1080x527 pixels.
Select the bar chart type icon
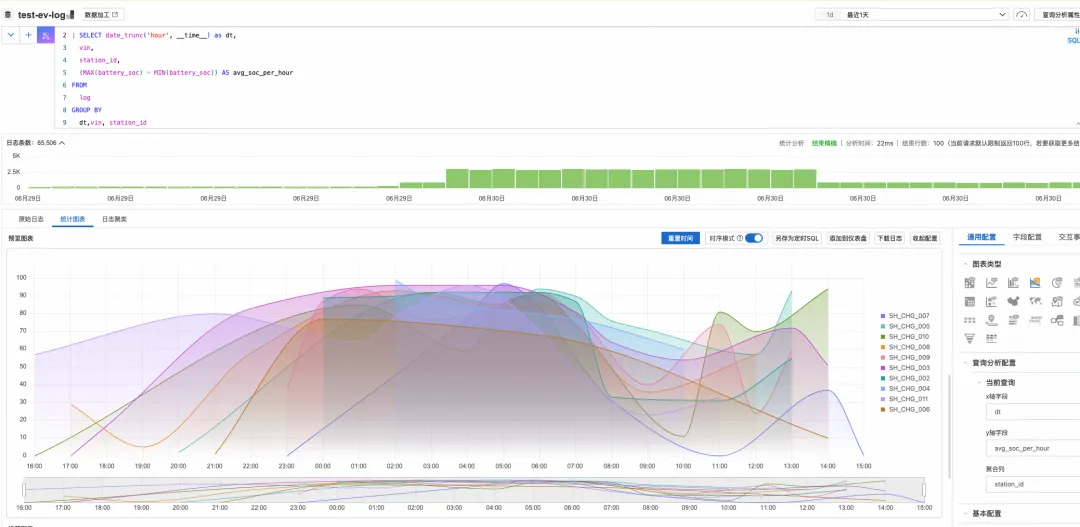click(x=1012, y=282)
